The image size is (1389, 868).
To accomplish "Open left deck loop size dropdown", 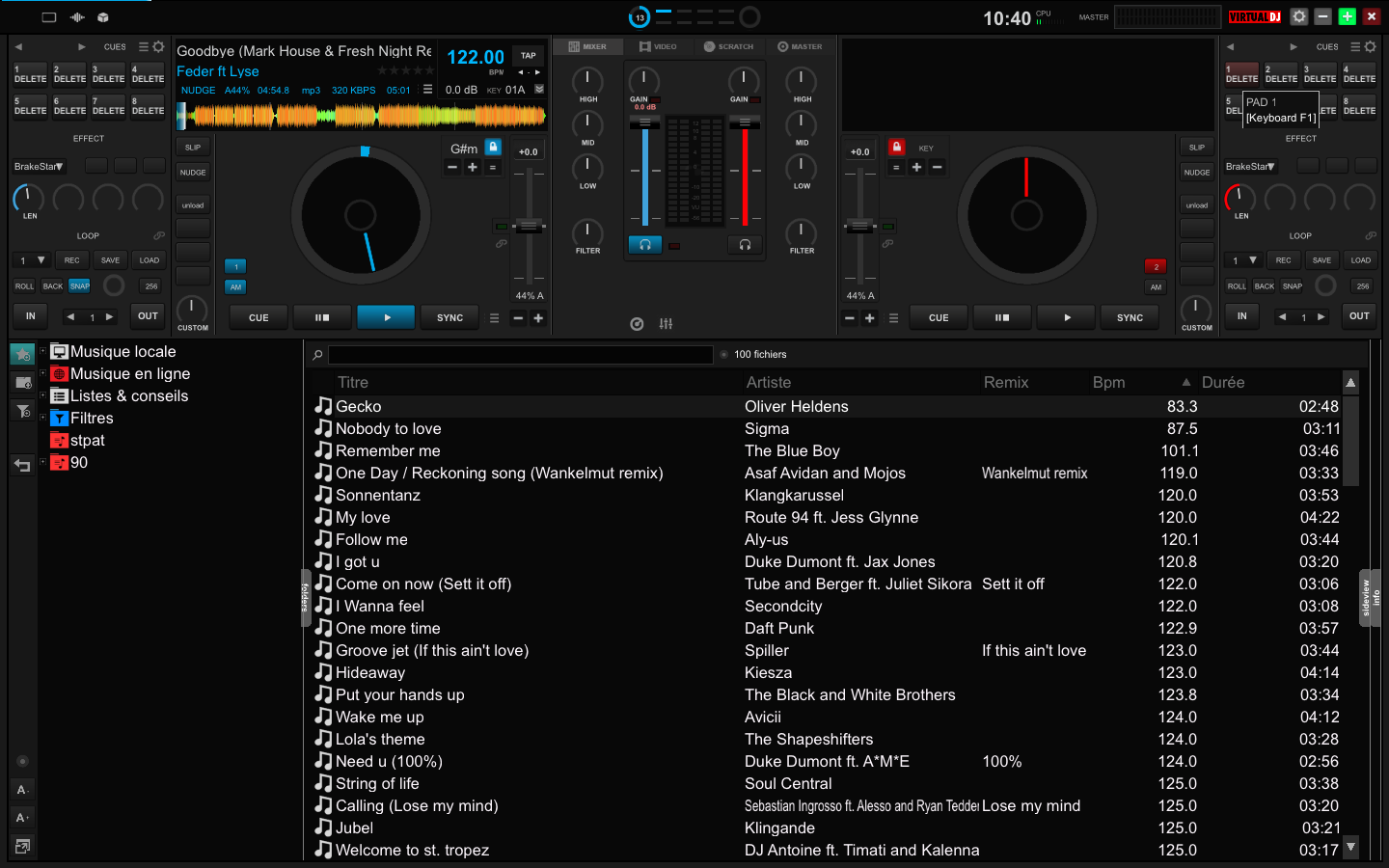I will tap(31, 260).
